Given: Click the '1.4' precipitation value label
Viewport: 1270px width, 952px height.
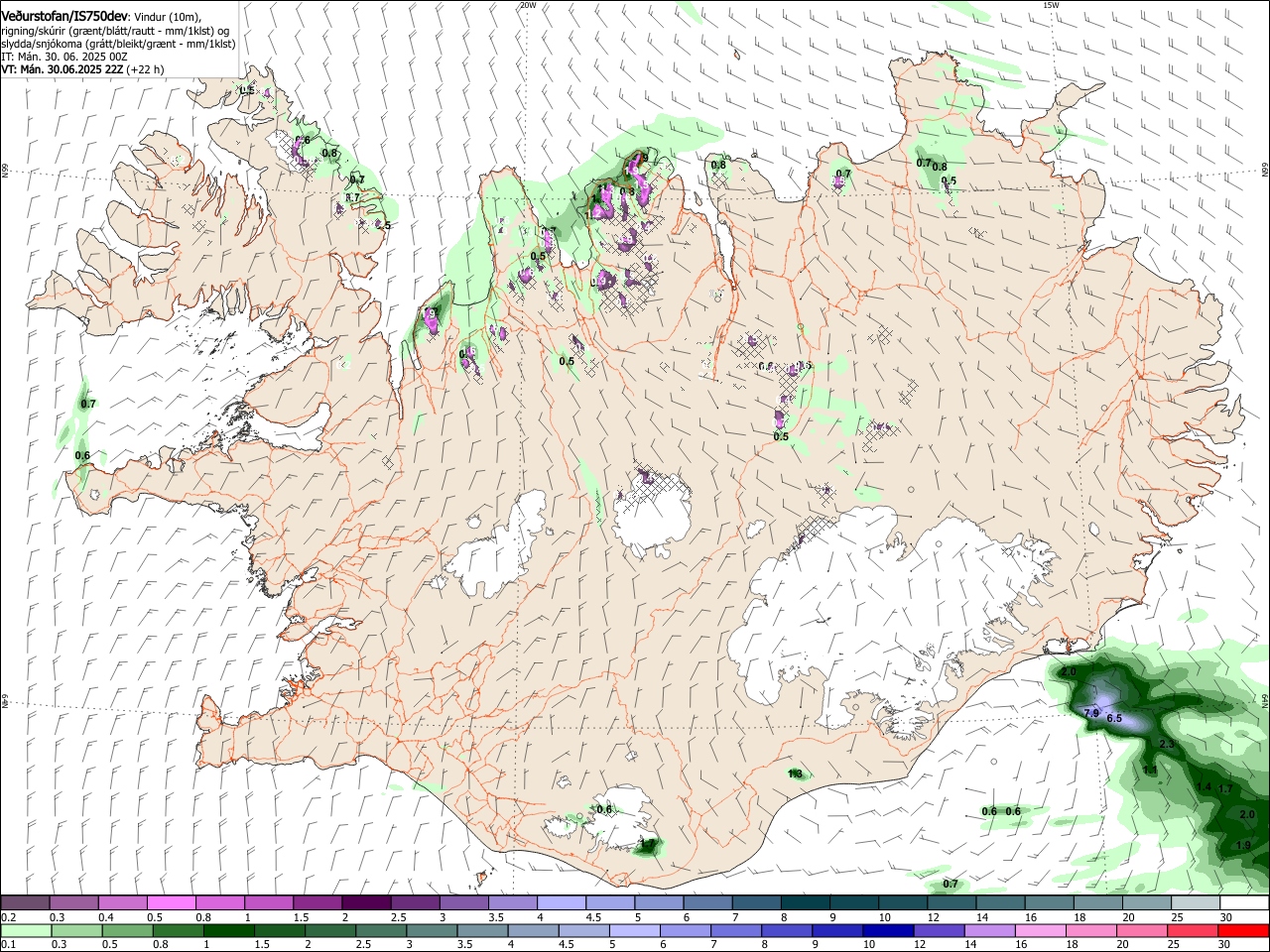Looking at the screenshot, I should (1204, 786).
